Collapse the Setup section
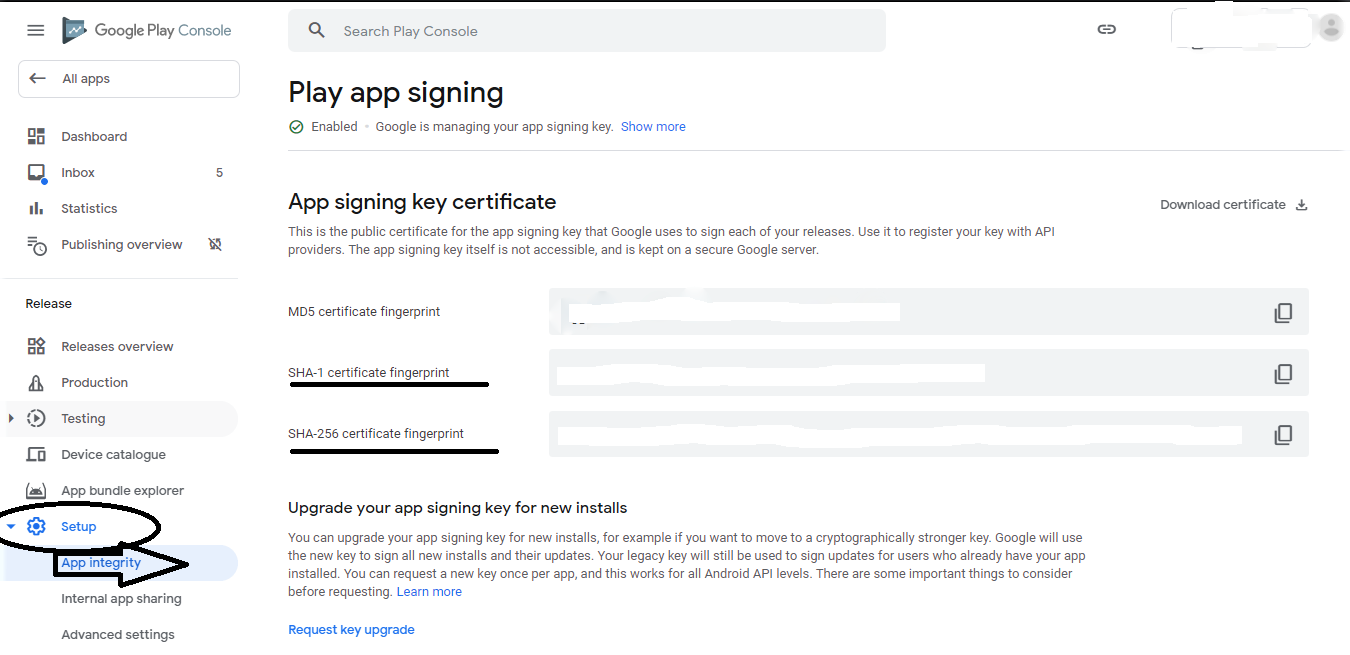The height and width of the screenshot is (655, 1350). 11,527
